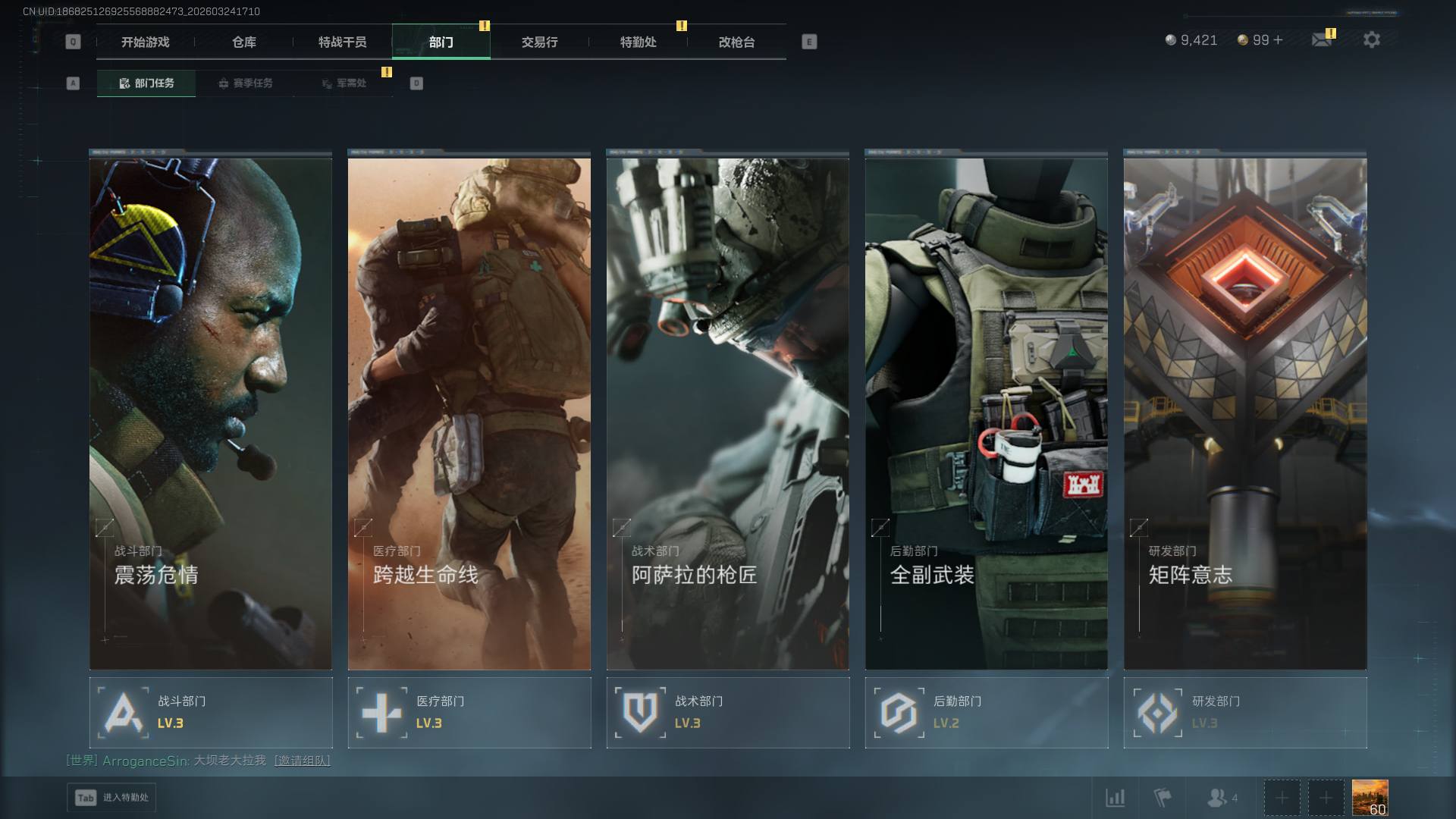Open the 战斗部门 震荡危情 card
Image resolution: width=1456 pixels, height=819 pixels.
(210, 413)
